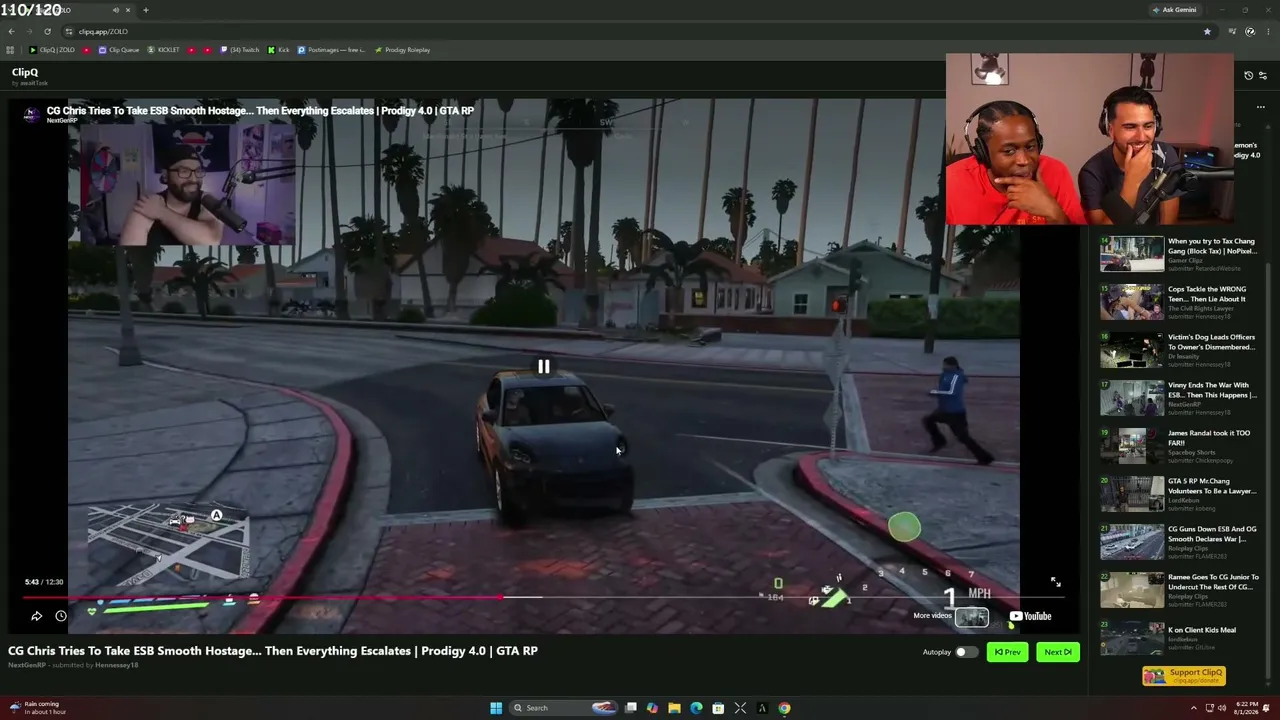
Task: Reload the page with the refresh icon
Action: pyautogui.click(x=47, y=31)
